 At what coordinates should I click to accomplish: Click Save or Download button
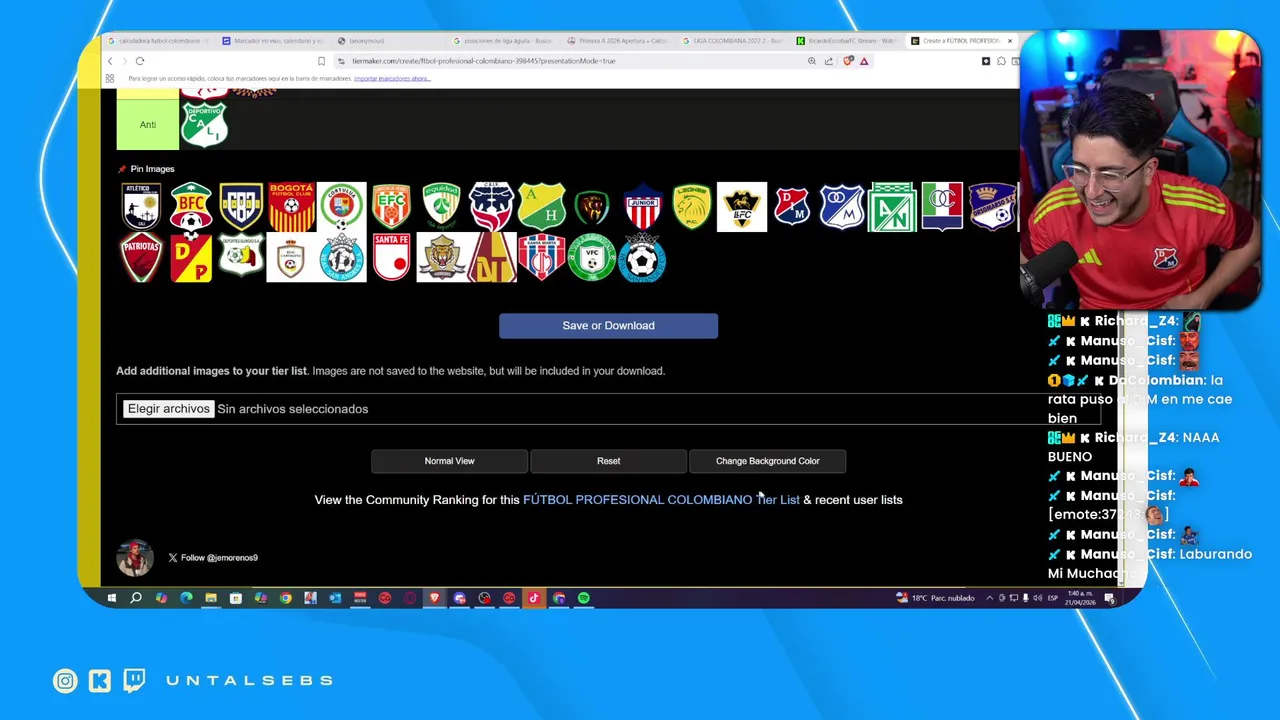coord(608,325)
